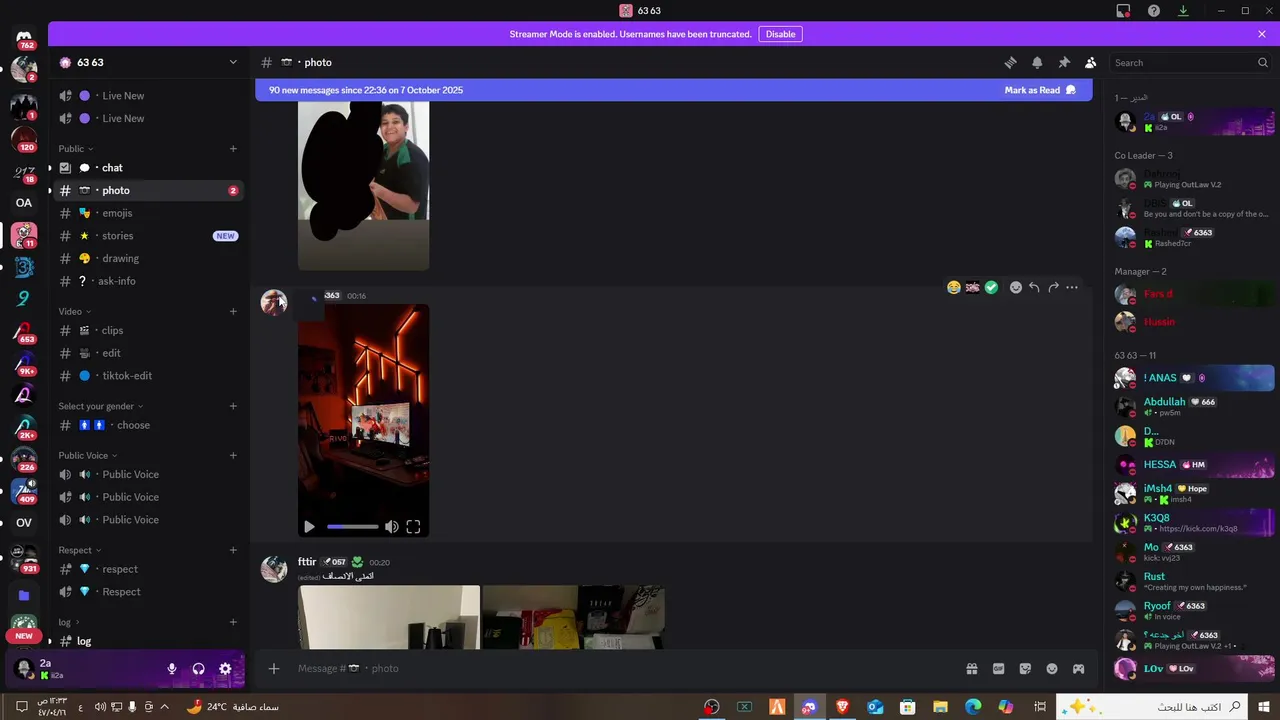The height and width of the screenshot is (720, 1280).
Task: Mute microphone in user panel
Action: coord(172,669)
